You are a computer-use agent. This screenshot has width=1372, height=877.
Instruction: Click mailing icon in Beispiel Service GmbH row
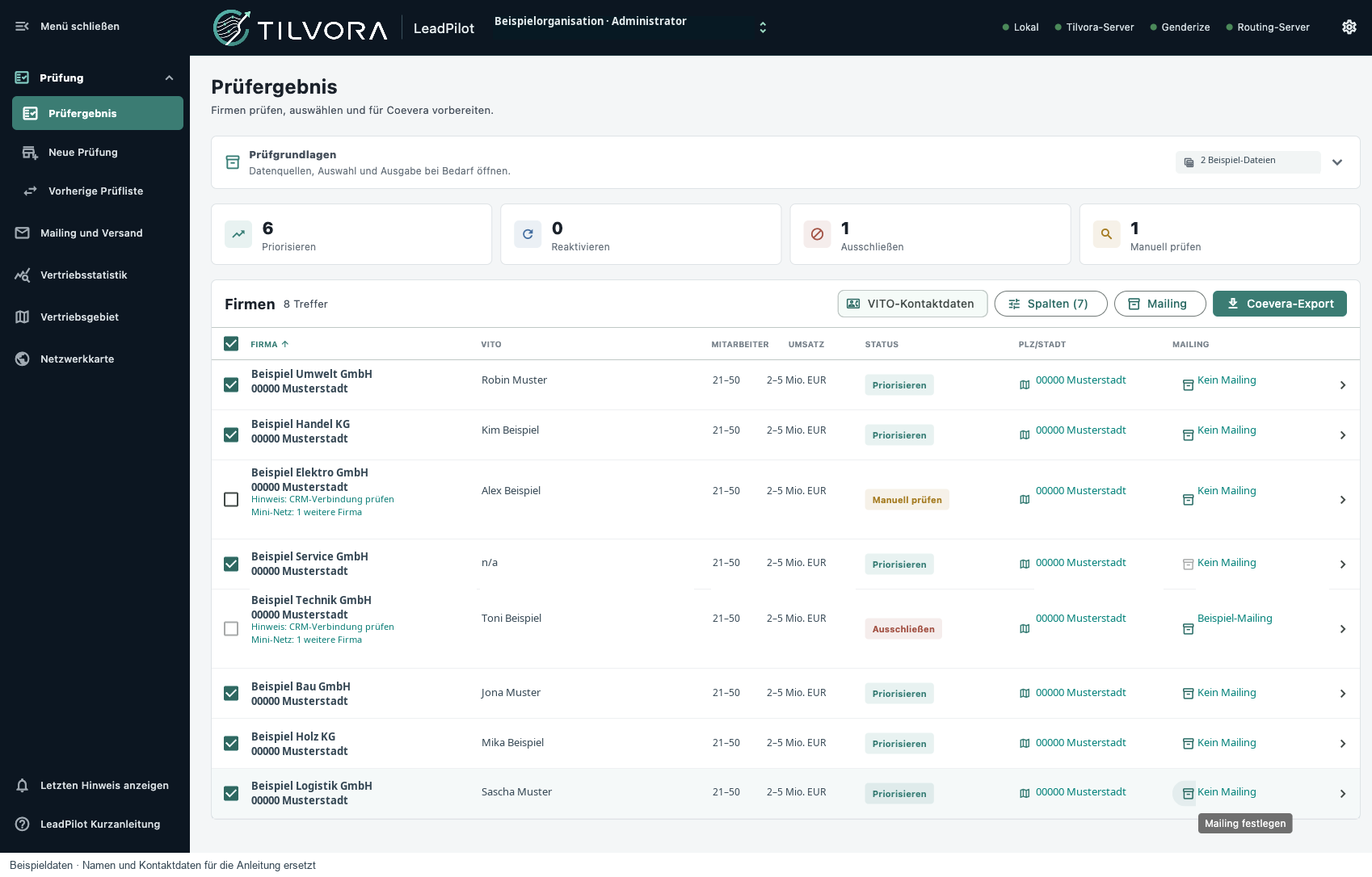coord(1188,564)
